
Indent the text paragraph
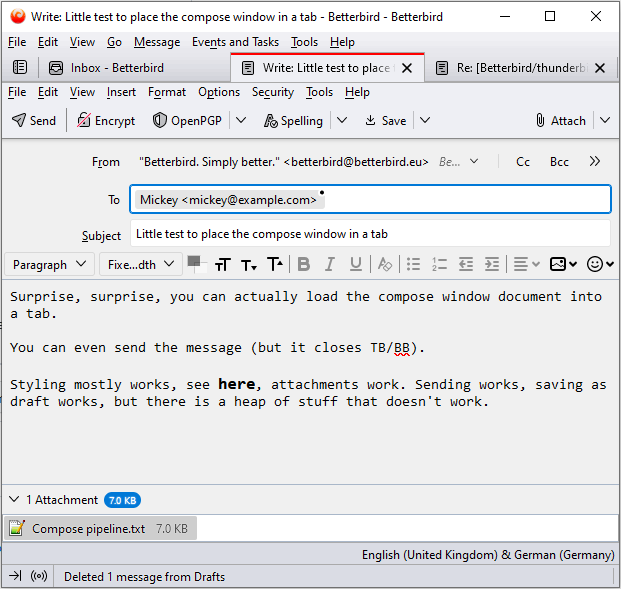point(491,264)
